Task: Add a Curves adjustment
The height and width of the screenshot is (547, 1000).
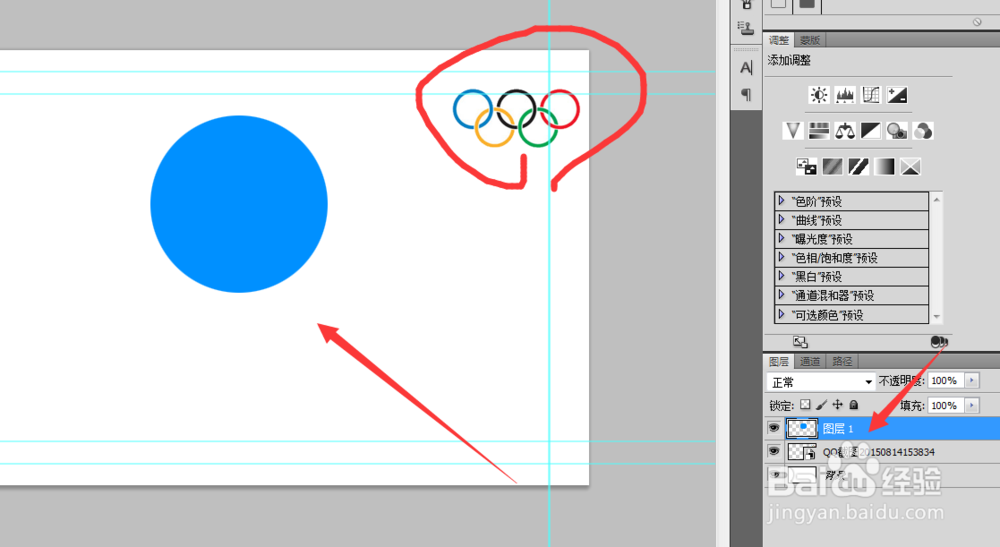Action: tap(871, 95)
